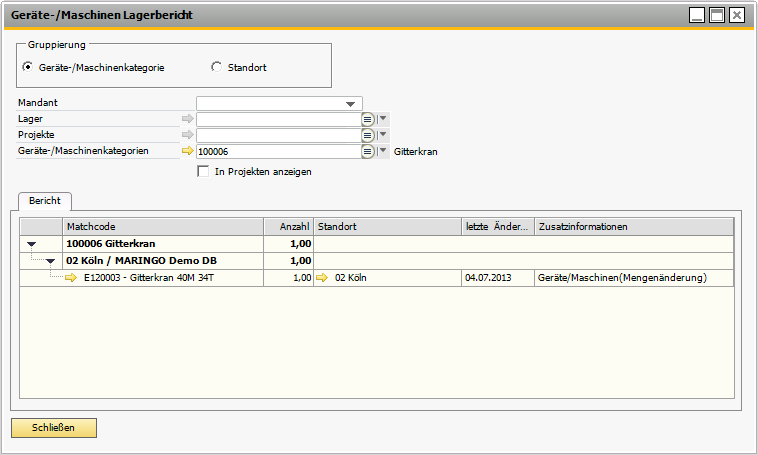
Task: Open the choose-from-list icon in Projekte field
Action: 368,135
